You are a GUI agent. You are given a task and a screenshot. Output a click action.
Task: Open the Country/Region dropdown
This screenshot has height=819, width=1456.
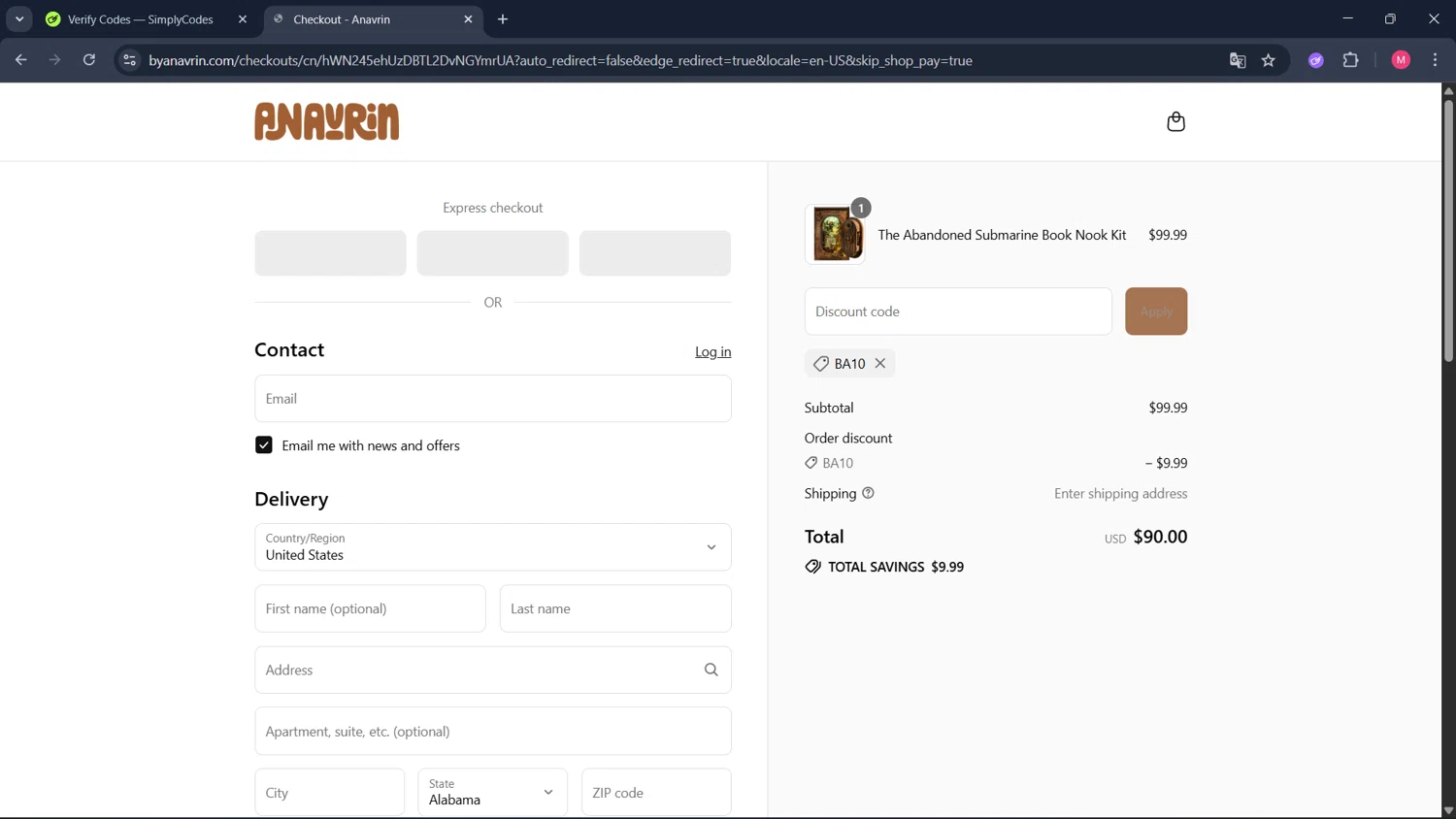tap(493, 547)
